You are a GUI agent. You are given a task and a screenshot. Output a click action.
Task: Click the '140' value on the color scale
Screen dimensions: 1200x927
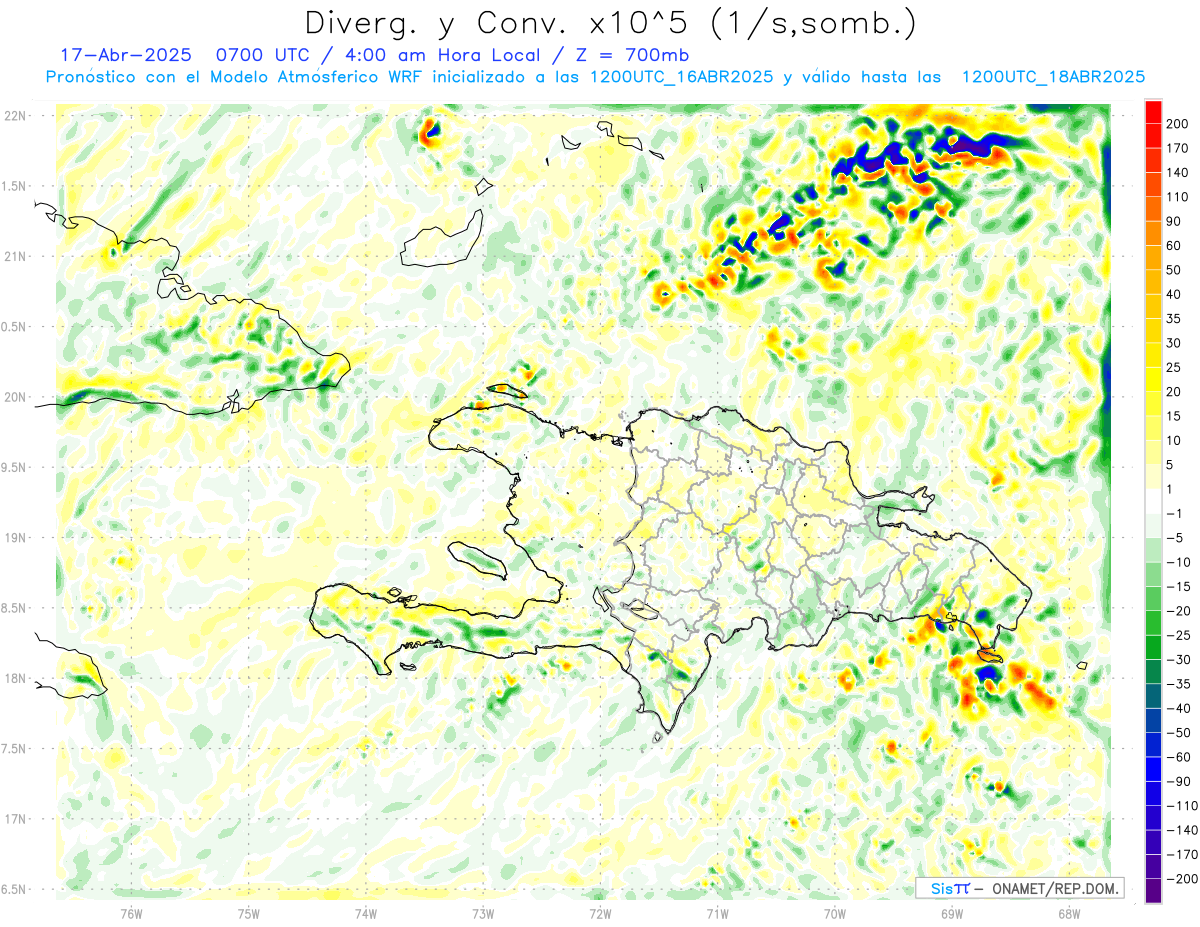click(1178, 173)
